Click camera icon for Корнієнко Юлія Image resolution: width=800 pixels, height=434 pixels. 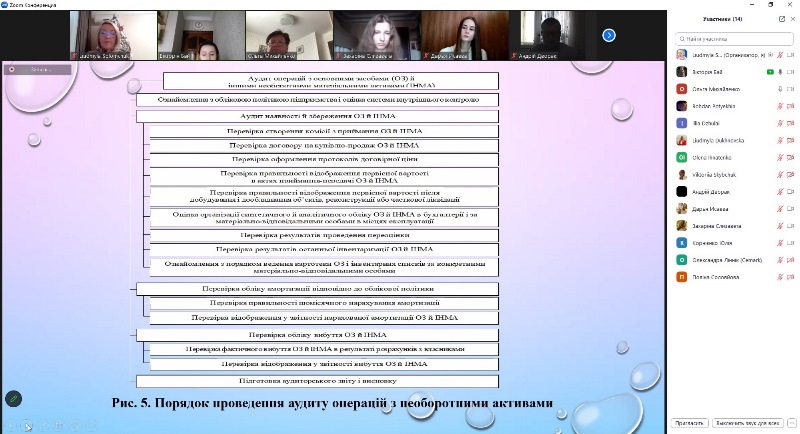click(x=791, y=243)
